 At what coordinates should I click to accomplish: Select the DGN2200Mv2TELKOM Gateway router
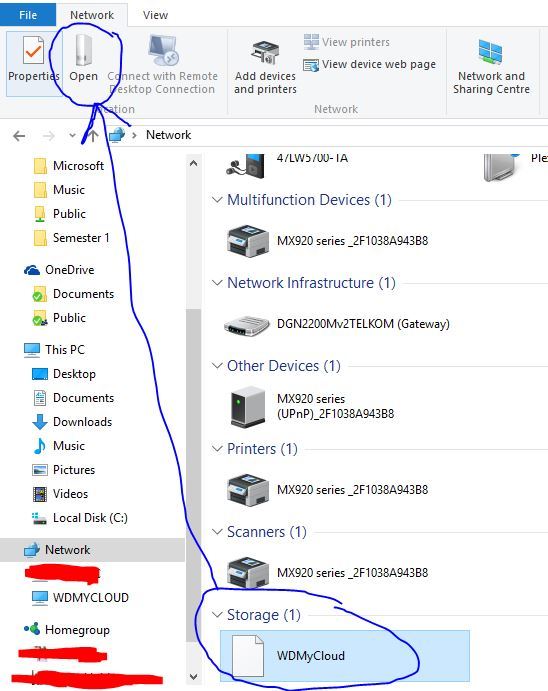pos(337,324)
